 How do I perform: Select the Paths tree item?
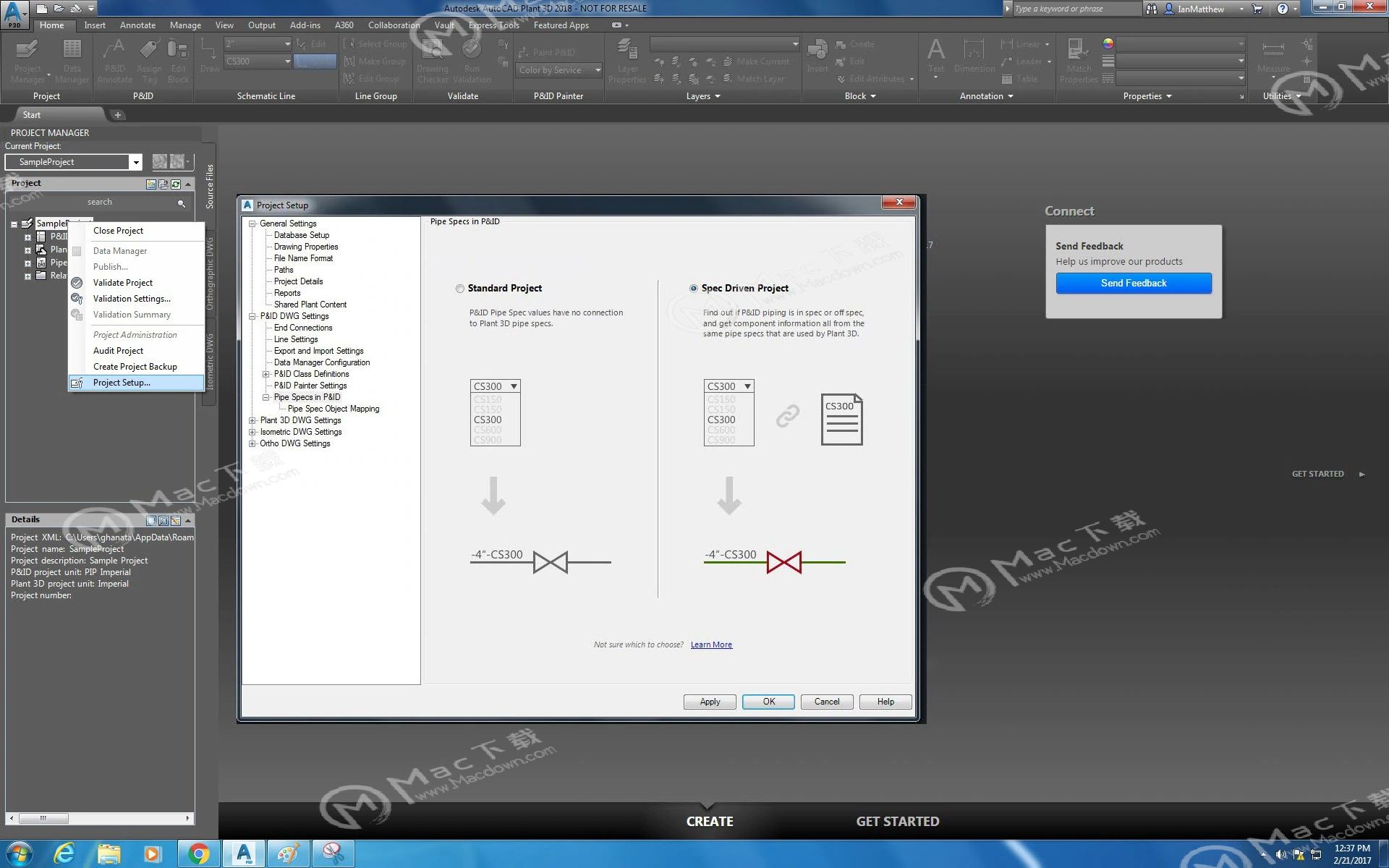284,271
